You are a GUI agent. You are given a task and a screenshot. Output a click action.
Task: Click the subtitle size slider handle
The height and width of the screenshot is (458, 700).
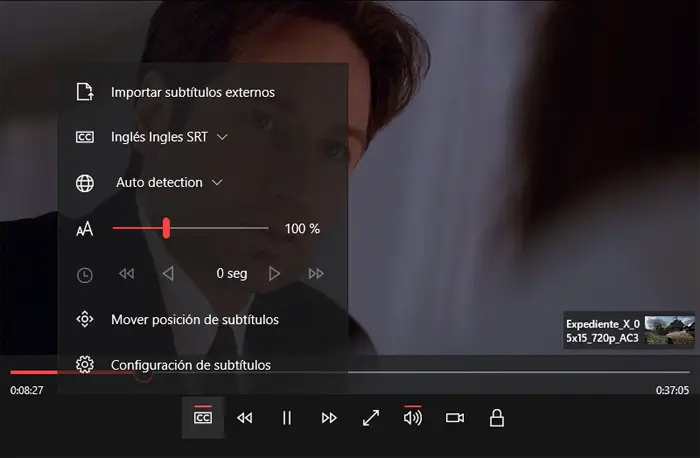point(166,228)
